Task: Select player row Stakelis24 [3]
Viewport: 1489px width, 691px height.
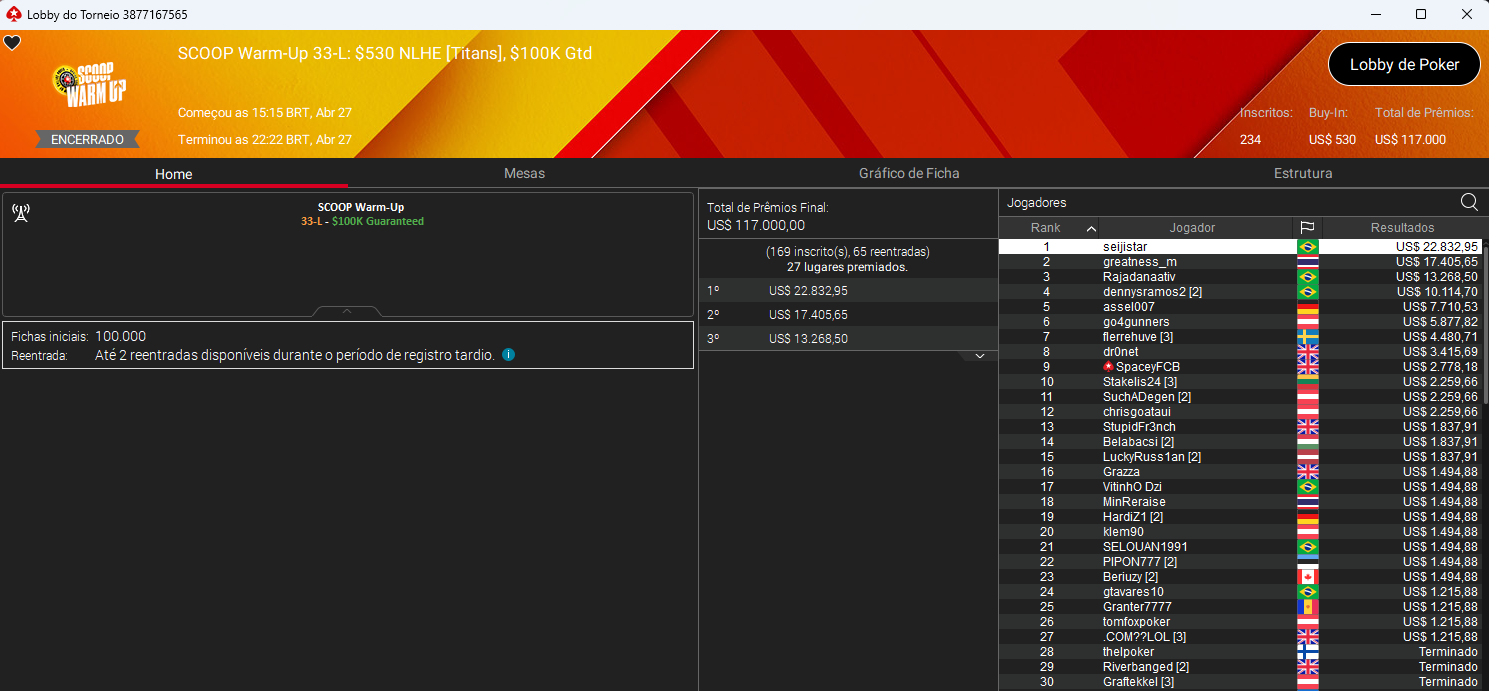Action: point(1240,382)
